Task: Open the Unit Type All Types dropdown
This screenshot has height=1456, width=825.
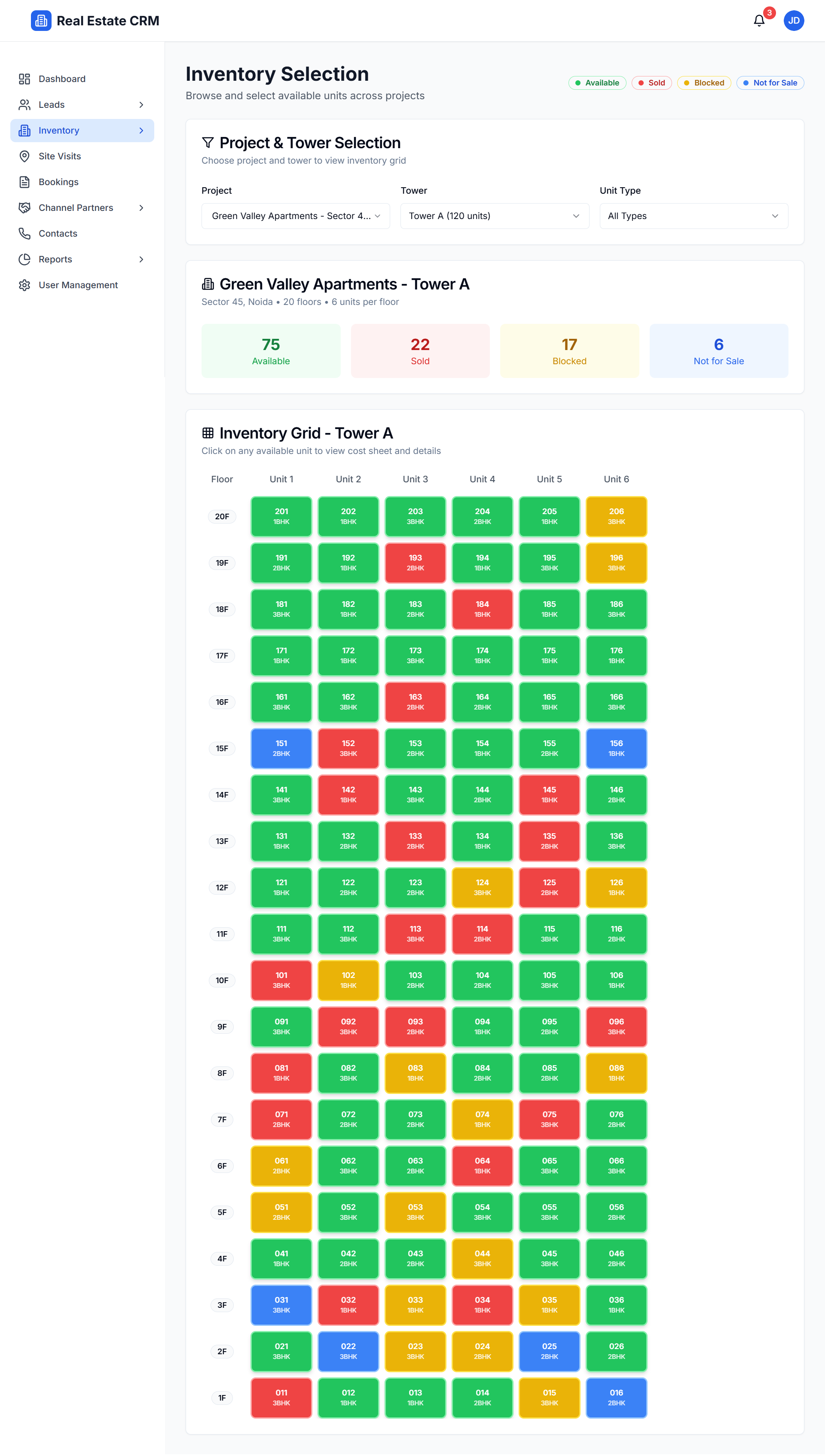Action: [x=693, y=216]
